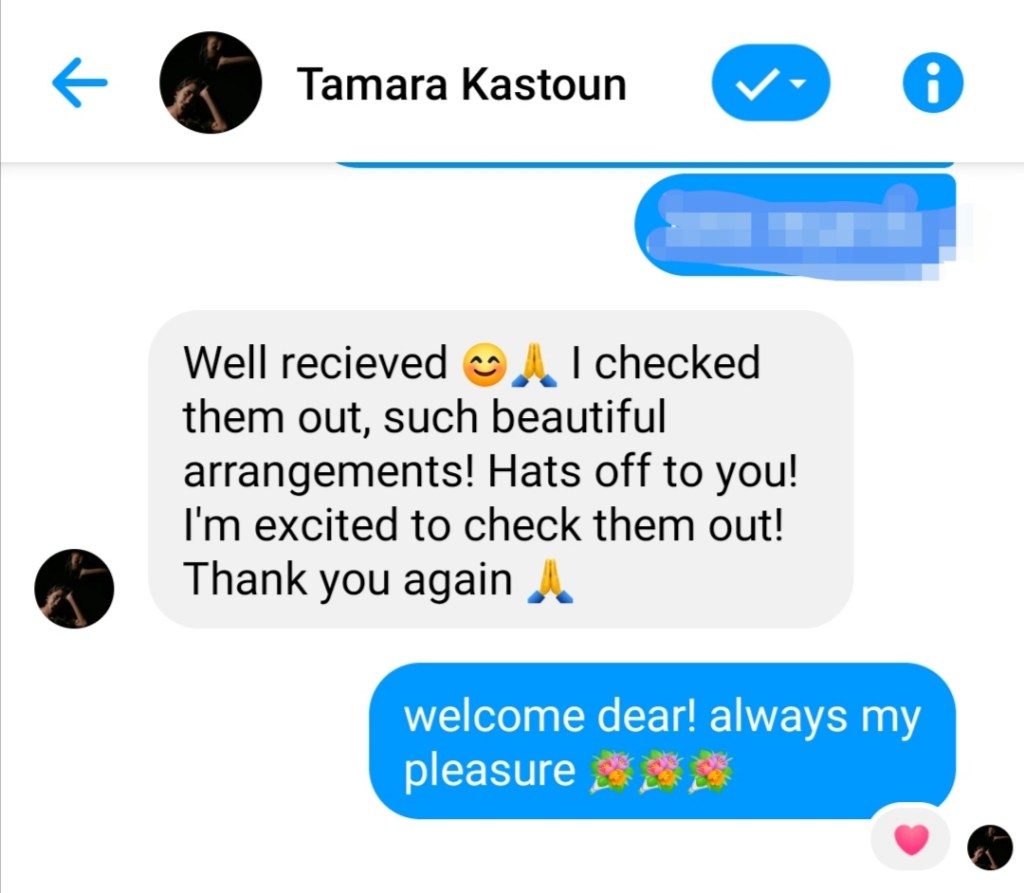Click the checkmark in the blue pill button
Image resolution: width=1024 pixels, height=893 pixels.
(x=756, y=84)
